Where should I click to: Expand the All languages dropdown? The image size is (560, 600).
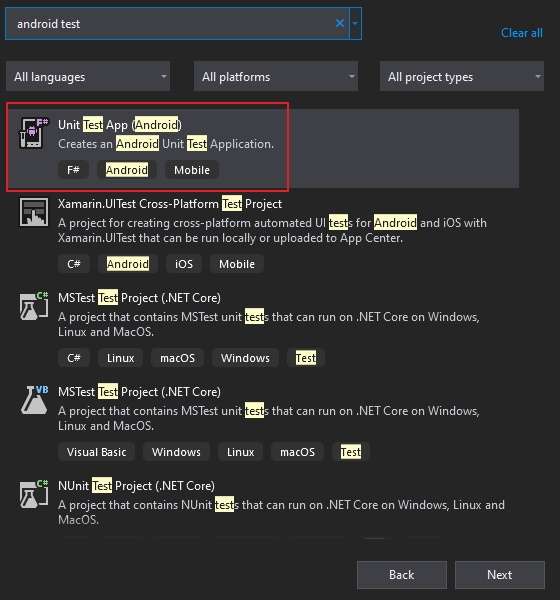click(x=88, y=76)
